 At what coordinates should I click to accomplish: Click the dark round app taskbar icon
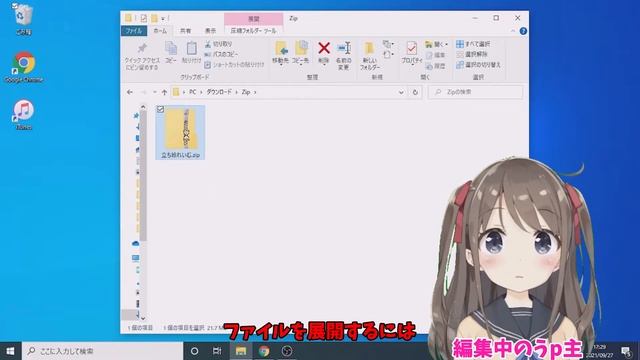pyautogui.click(x=287, y=351)
